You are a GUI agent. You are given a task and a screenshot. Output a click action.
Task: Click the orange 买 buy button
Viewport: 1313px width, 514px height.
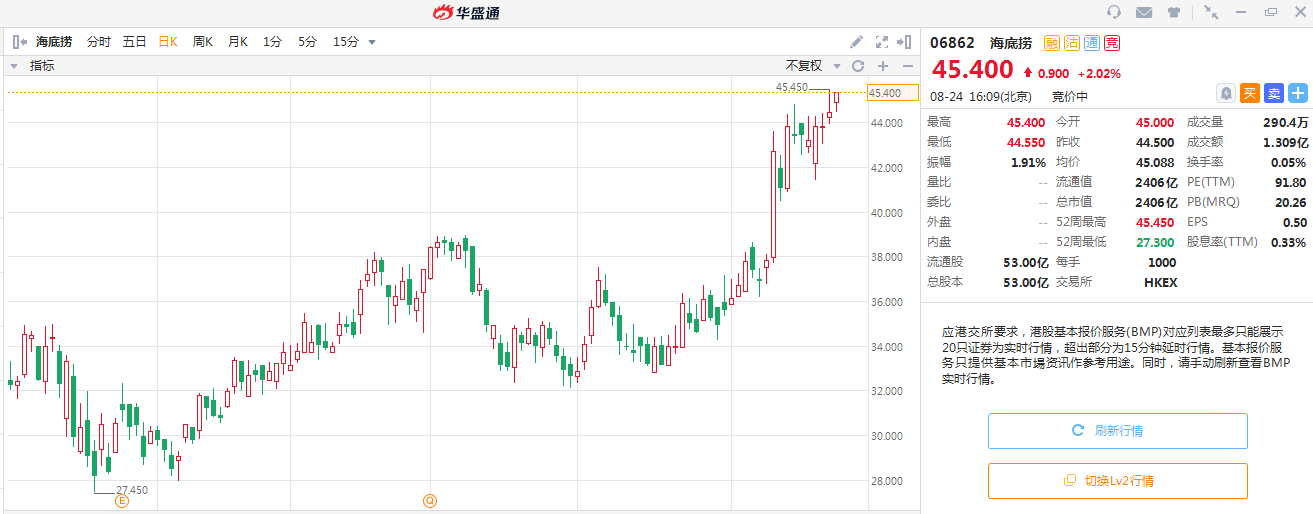1250,93
